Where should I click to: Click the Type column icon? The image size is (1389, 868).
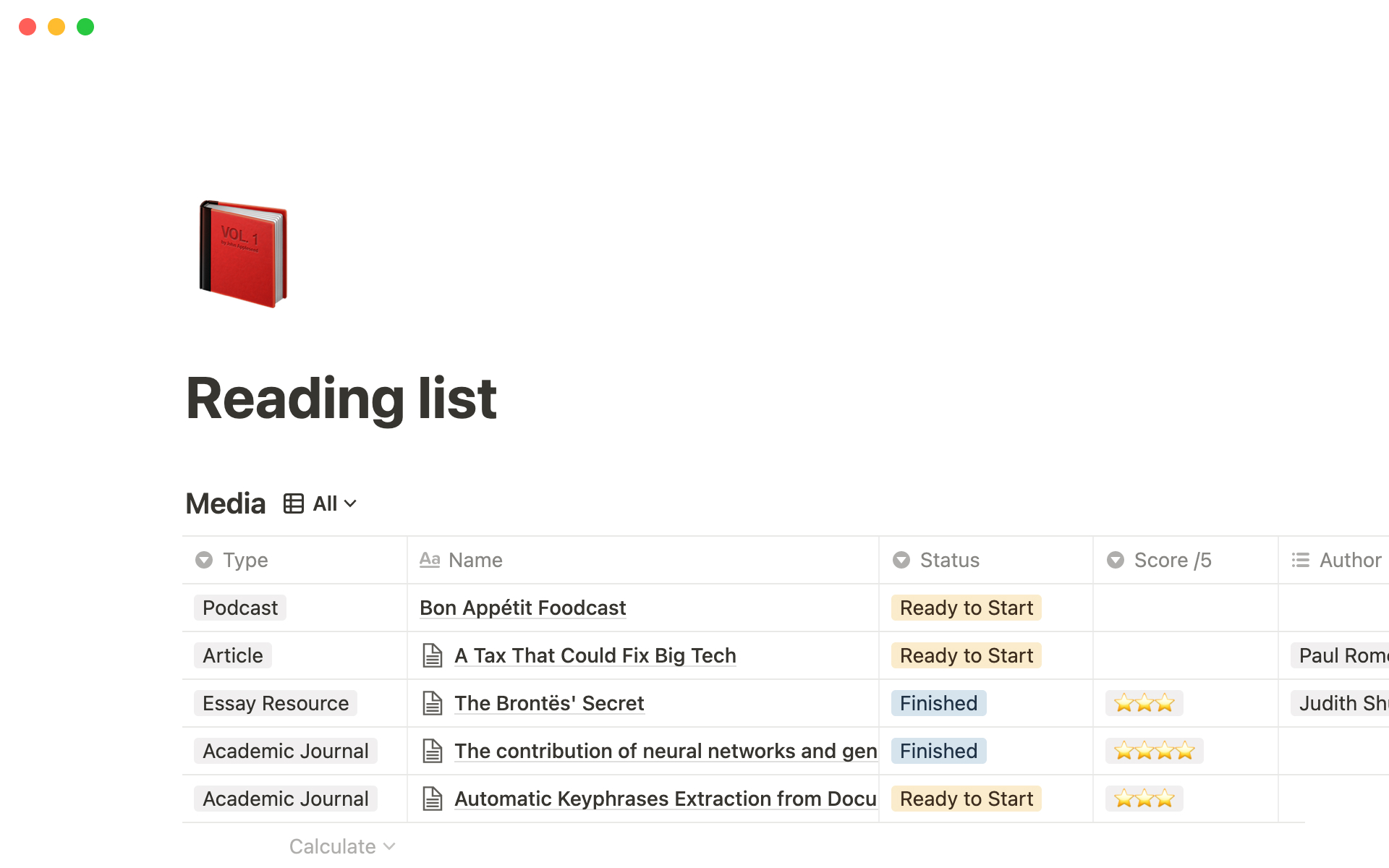(204, 560)
